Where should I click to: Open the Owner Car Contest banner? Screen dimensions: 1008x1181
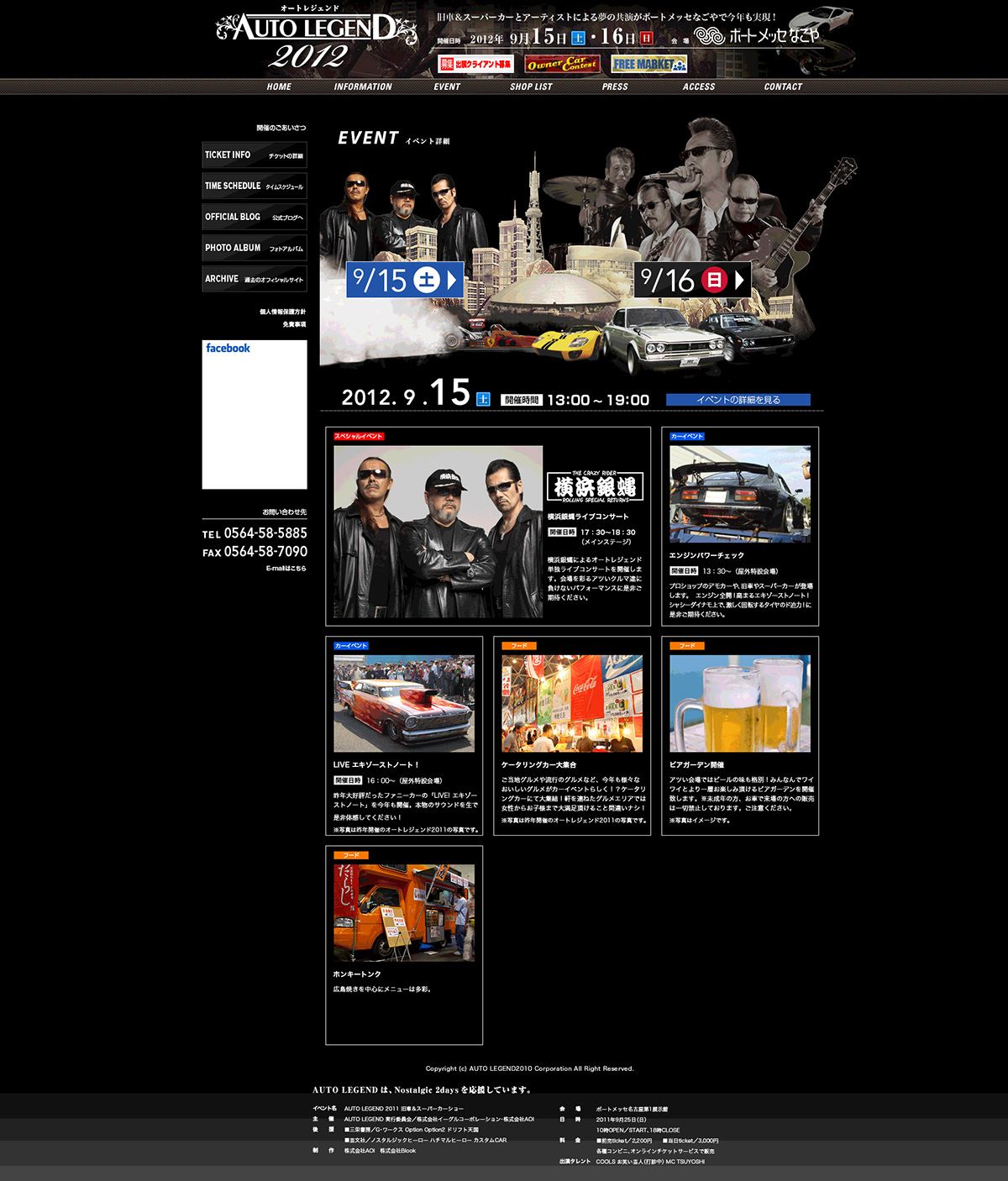tap(563, 64)
